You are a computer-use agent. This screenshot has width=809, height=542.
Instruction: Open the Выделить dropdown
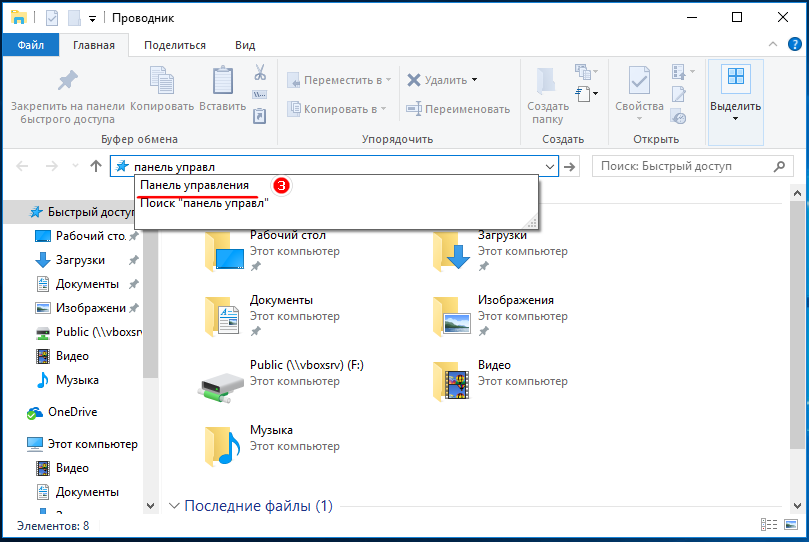pos(736,102)
